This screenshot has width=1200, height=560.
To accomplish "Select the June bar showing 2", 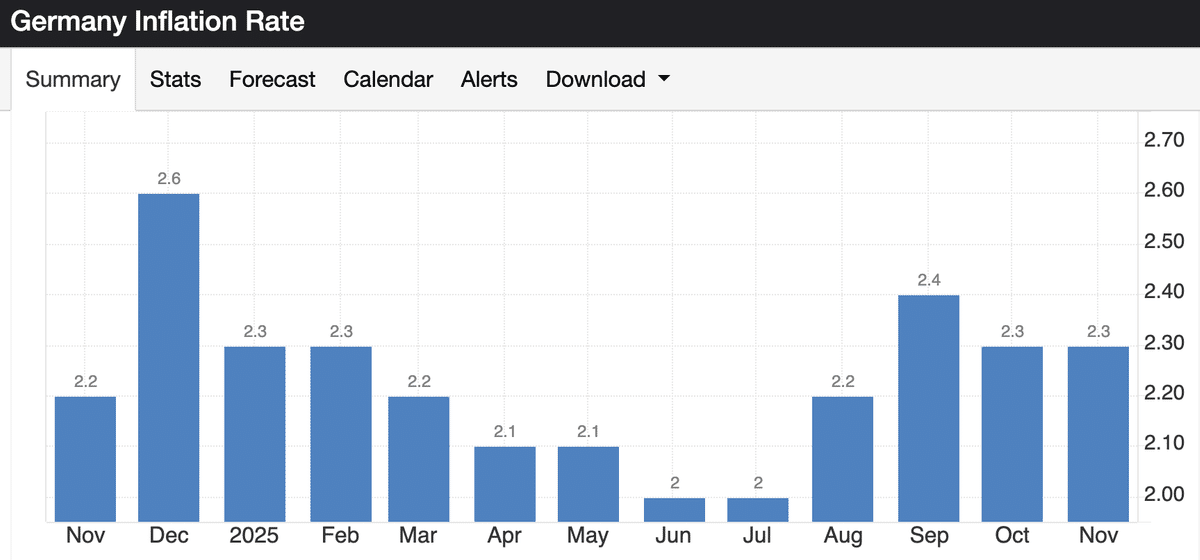I will [x=674, y=509].
